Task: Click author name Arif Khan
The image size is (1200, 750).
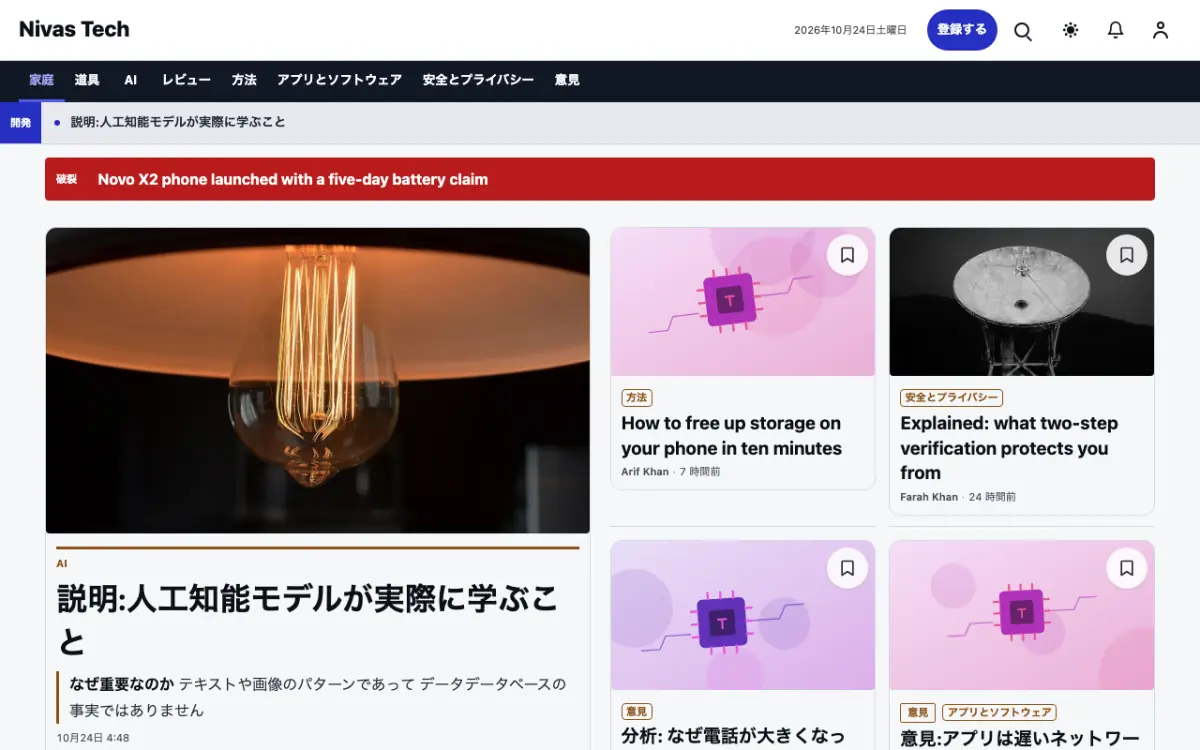Action: [x=645, y=472]
